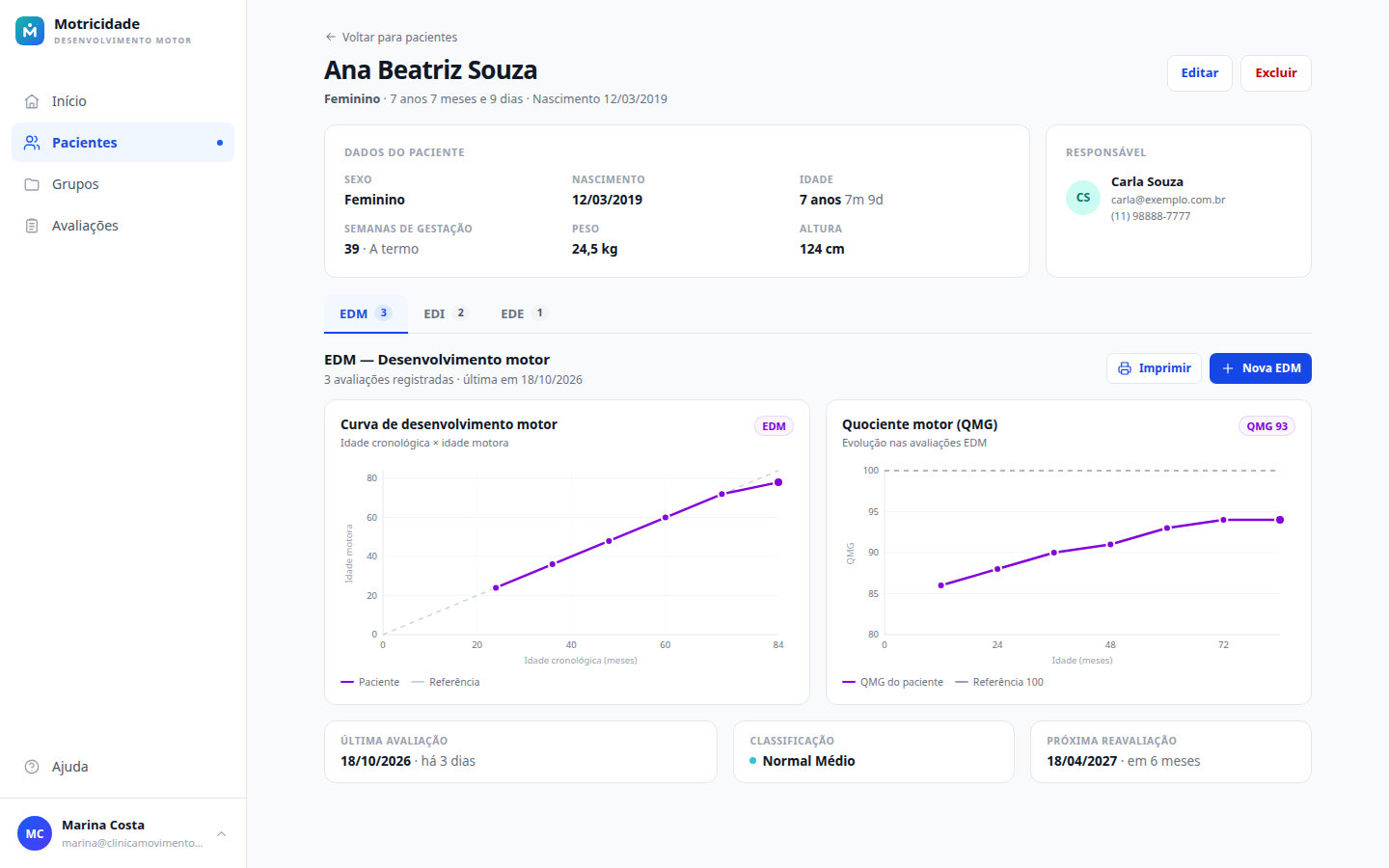Click the patient name Ana Beatriz Souza

tap(430, 70)
